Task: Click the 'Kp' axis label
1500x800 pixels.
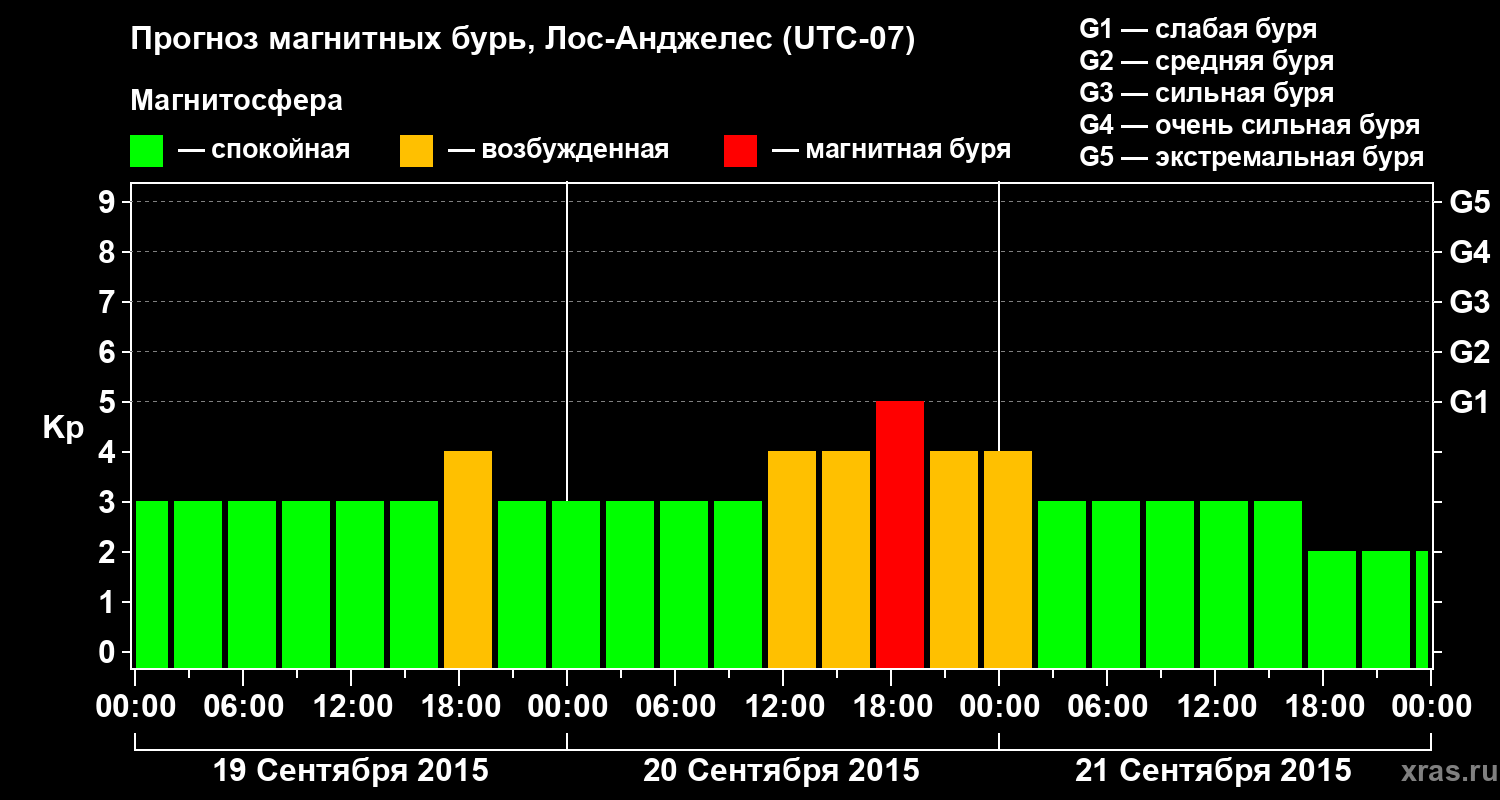Action: (63, 428)
